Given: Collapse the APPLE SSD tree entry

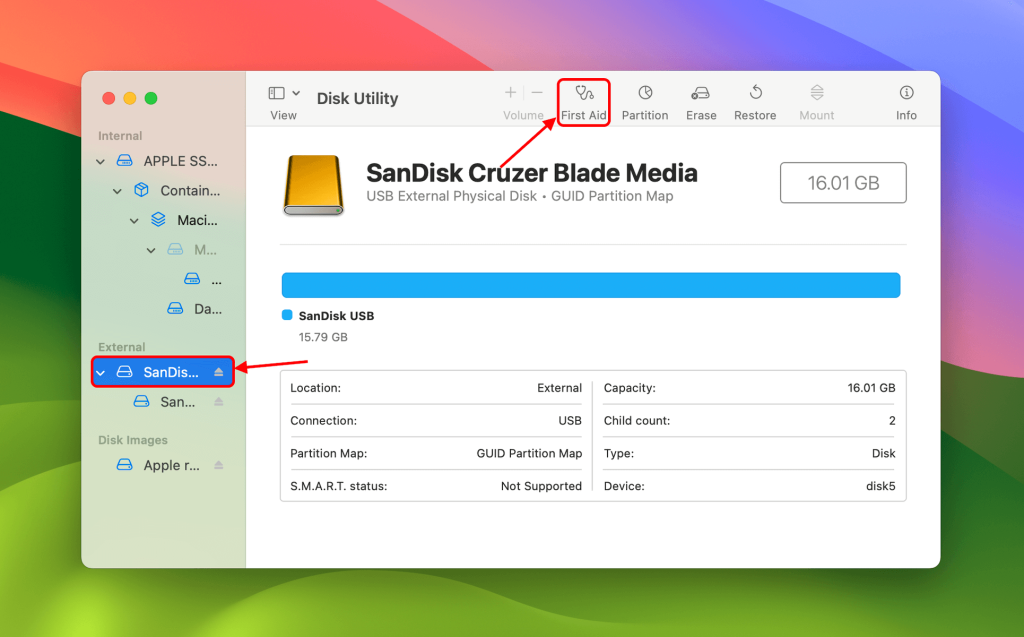Looking at the screenshot, I should 100,160.
